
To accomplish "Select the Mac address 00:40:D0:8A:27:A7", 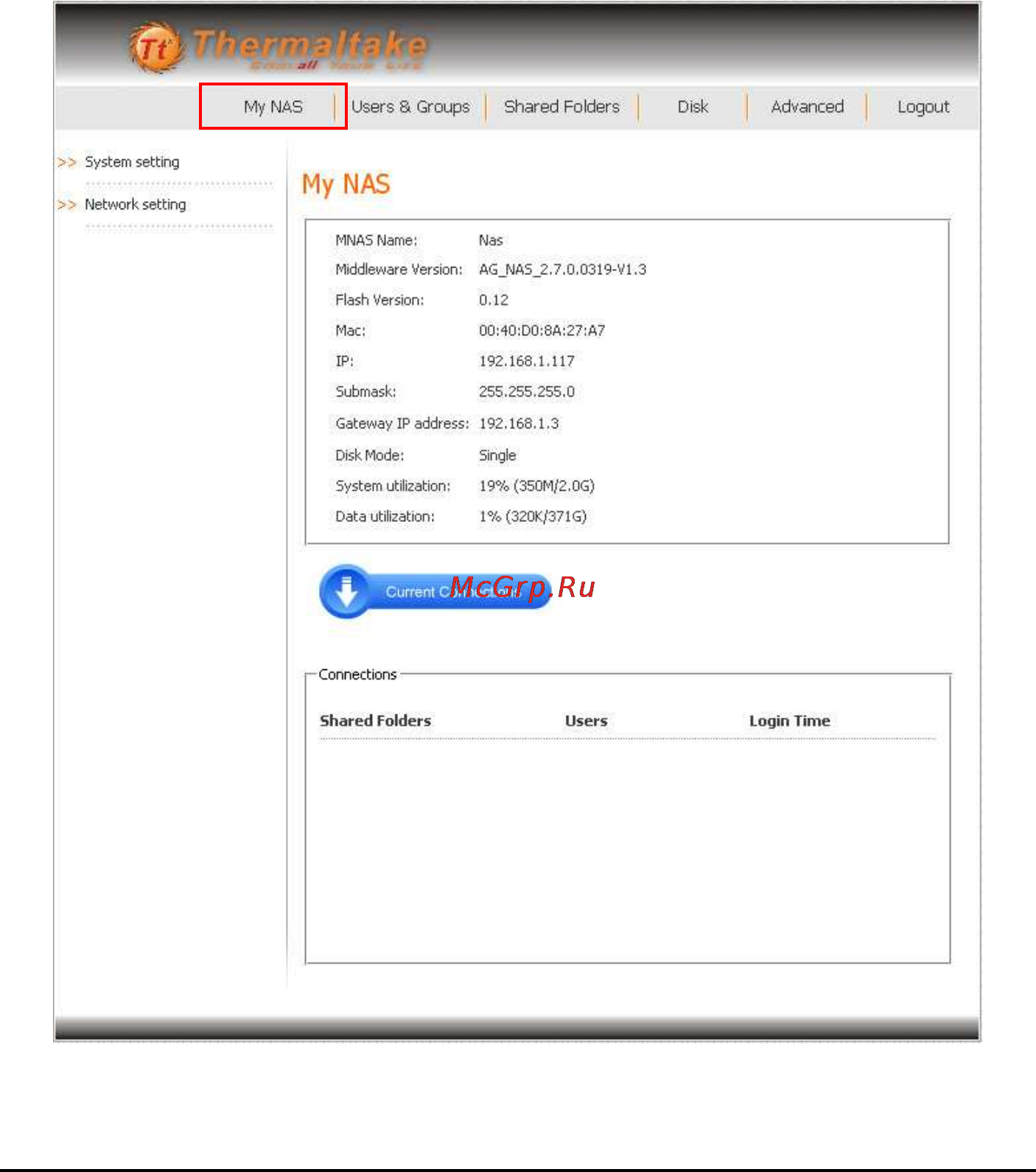I will (x=542, y=331).
